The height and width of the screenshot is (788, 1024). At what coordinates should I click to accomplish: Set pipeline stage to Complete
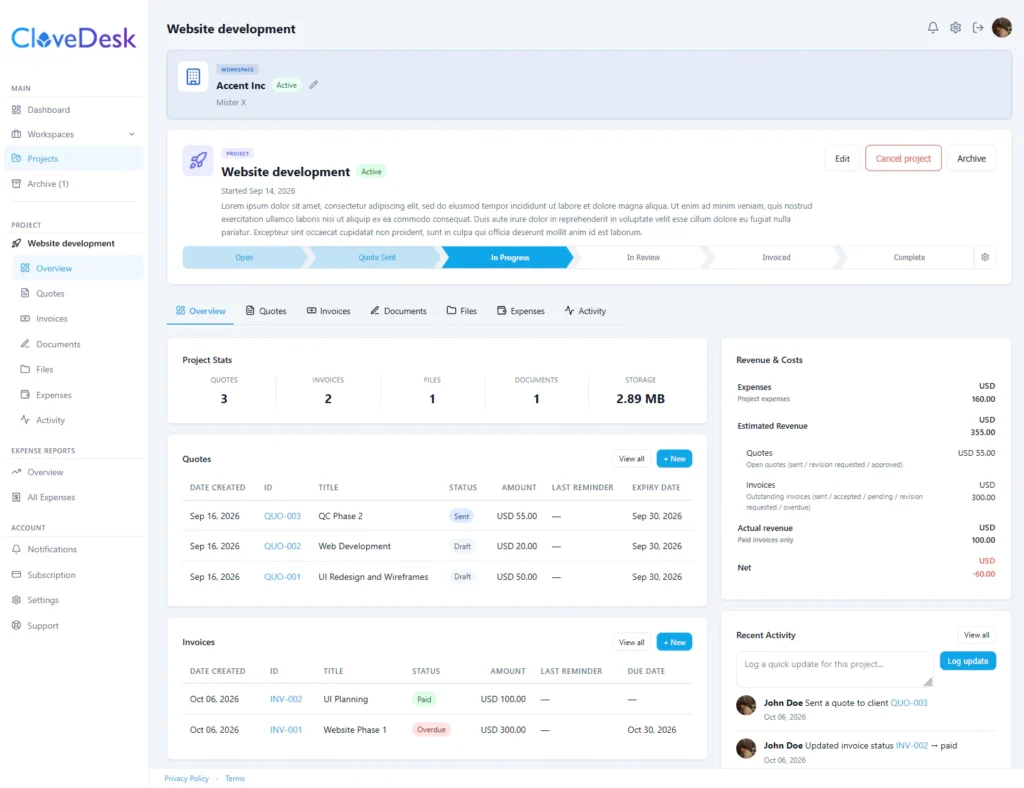pos(908,257)
